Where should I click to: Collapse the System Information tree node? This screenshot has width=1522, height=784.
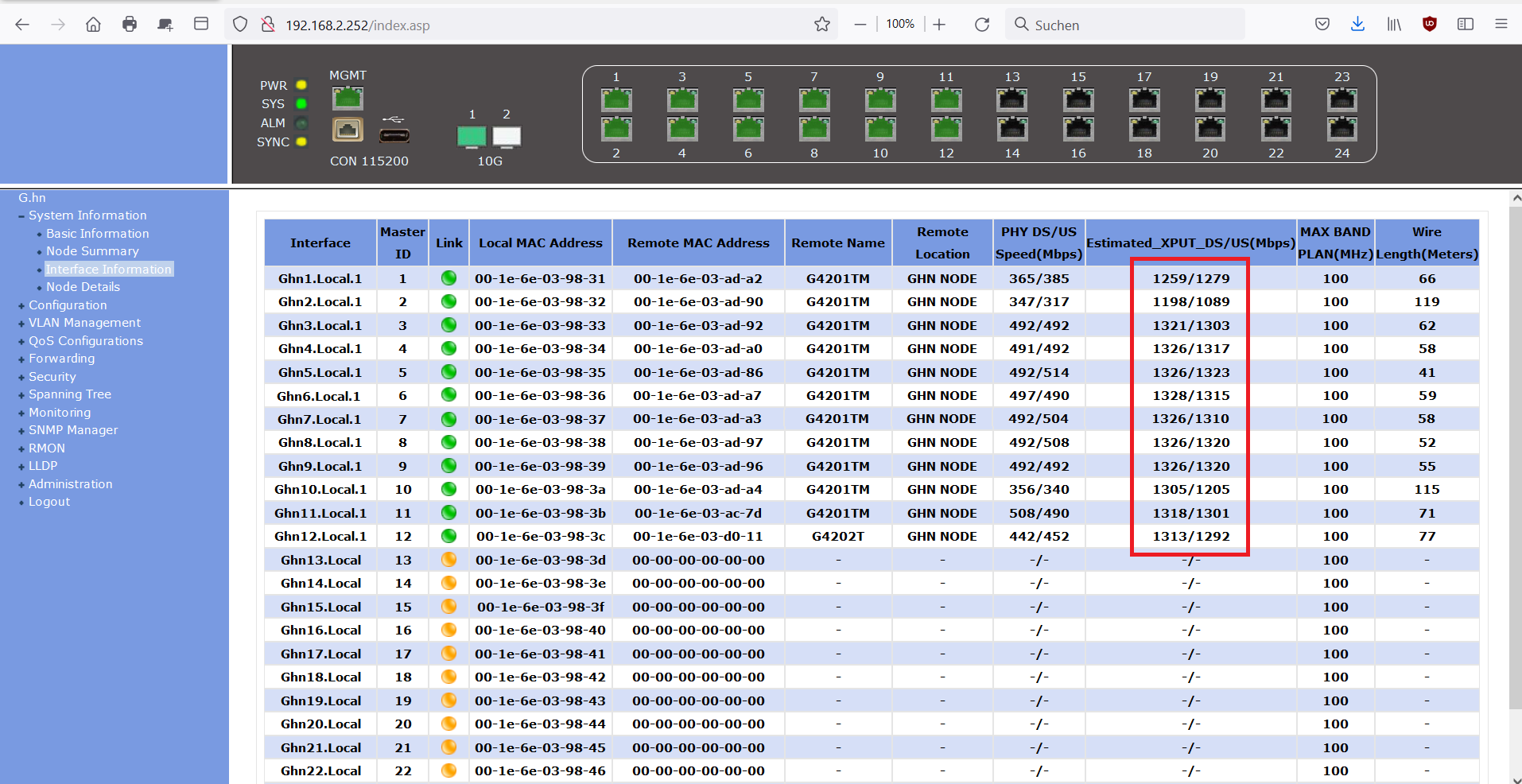(x=21, y=216)
